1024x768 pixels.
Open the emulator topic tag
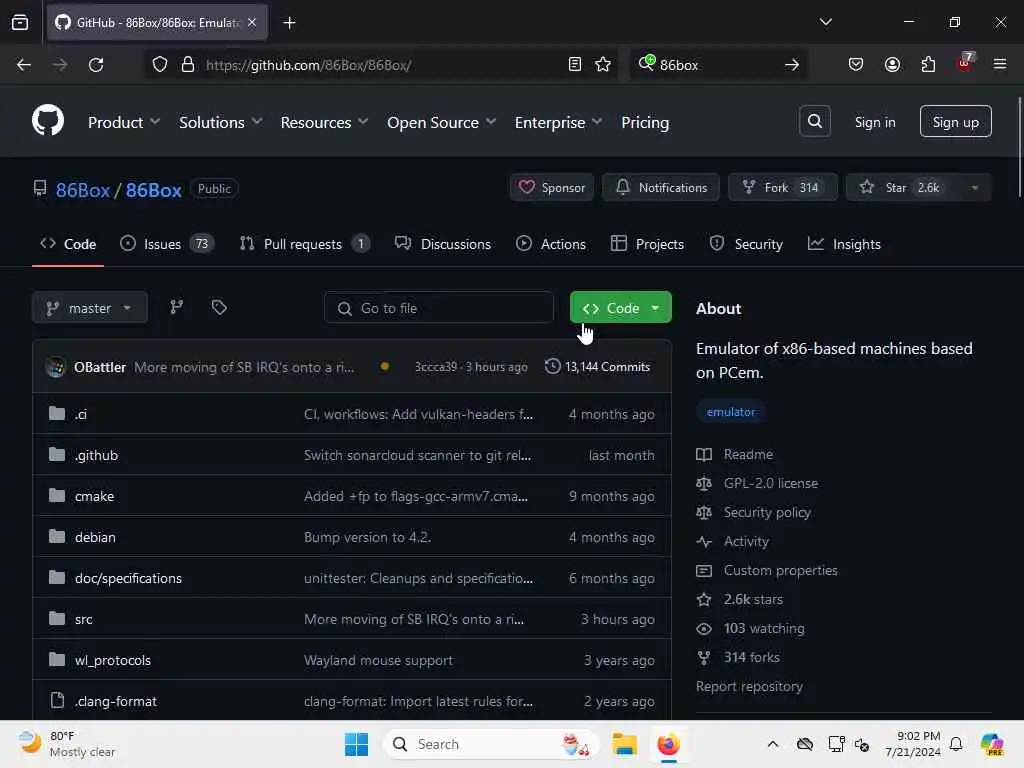click(730, 412)
